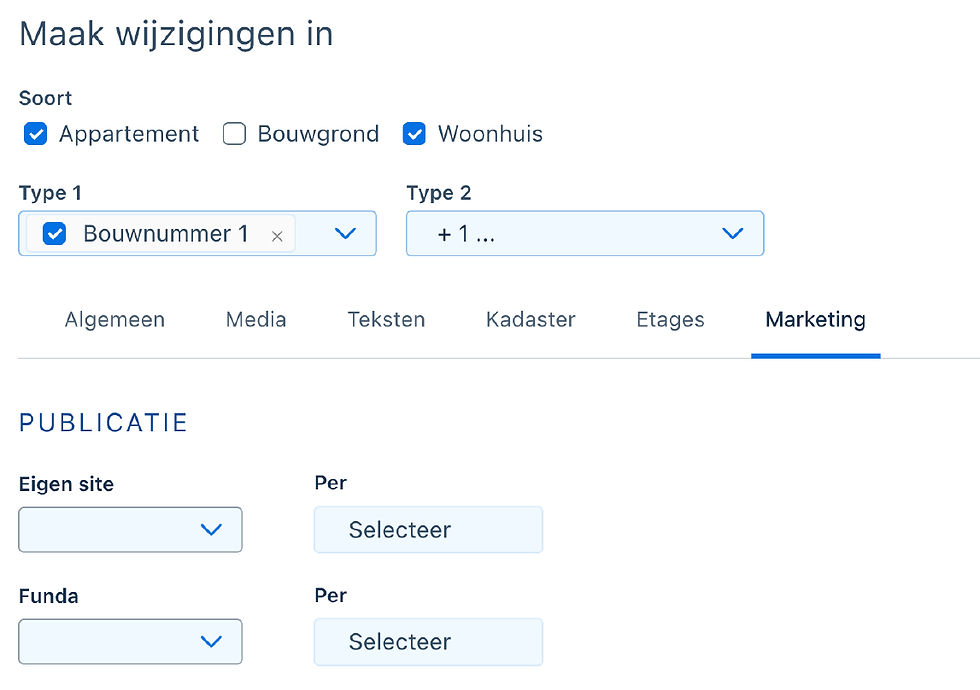Open the Media tab
Image resolution: width=980 pixels, height=690 pixels.
pos(256,320)
